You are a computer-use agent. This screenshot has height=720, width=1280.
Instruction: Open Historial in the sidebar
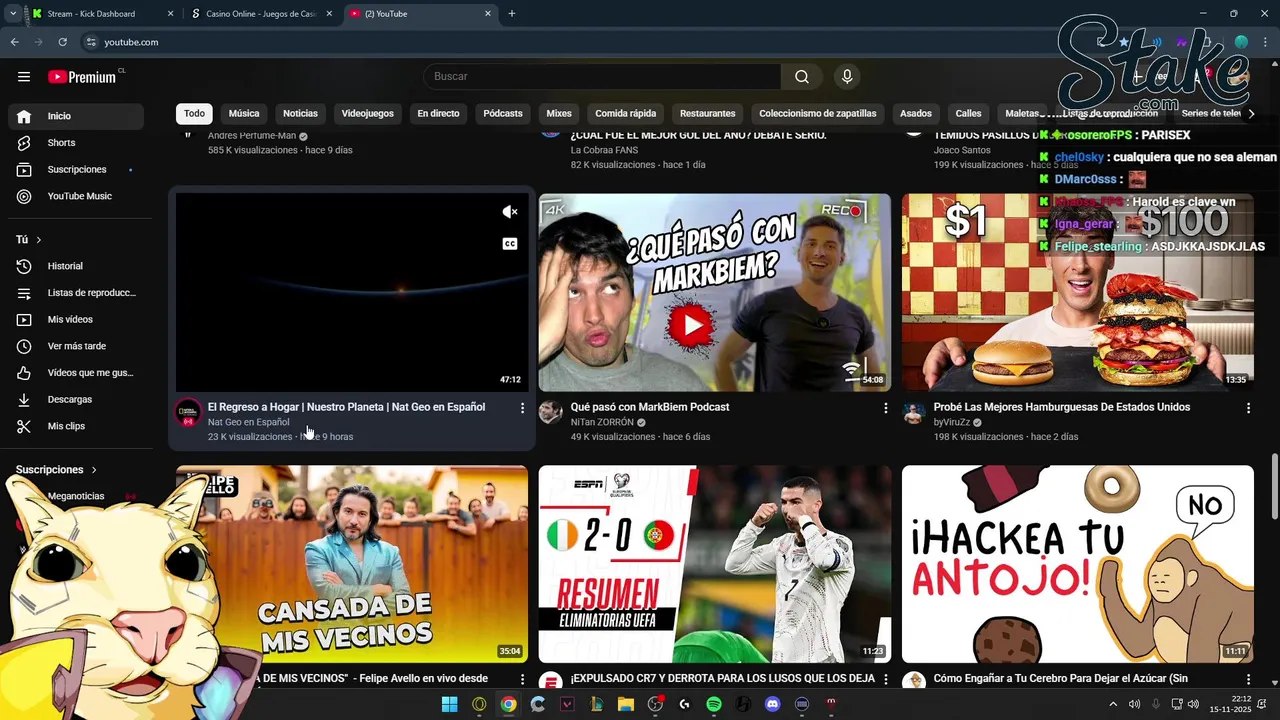(x=76, y=266)
